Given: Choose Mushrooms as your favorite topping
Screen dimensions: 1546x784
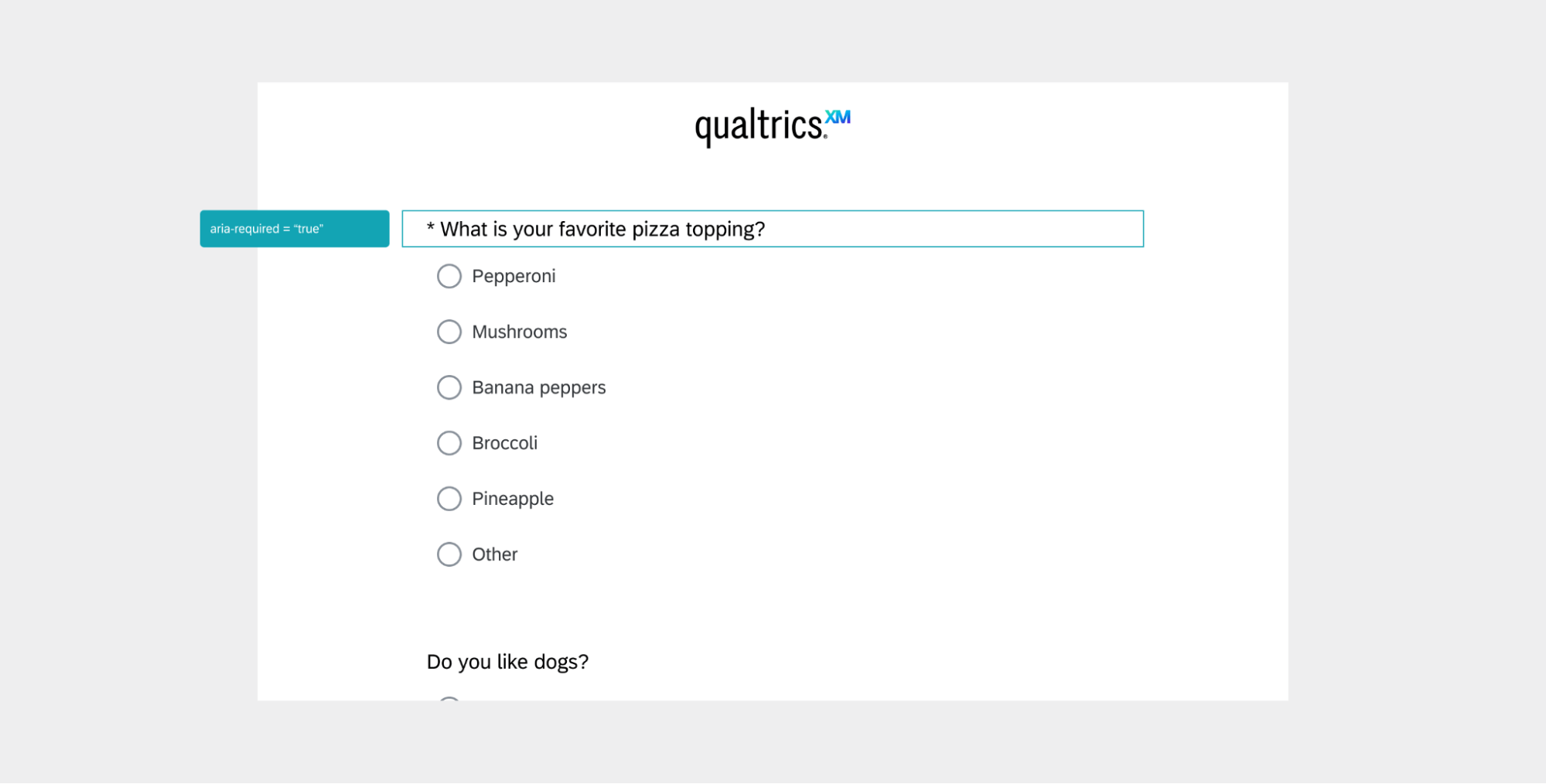Looking at the screenshot, I should [x=449, y=332].
